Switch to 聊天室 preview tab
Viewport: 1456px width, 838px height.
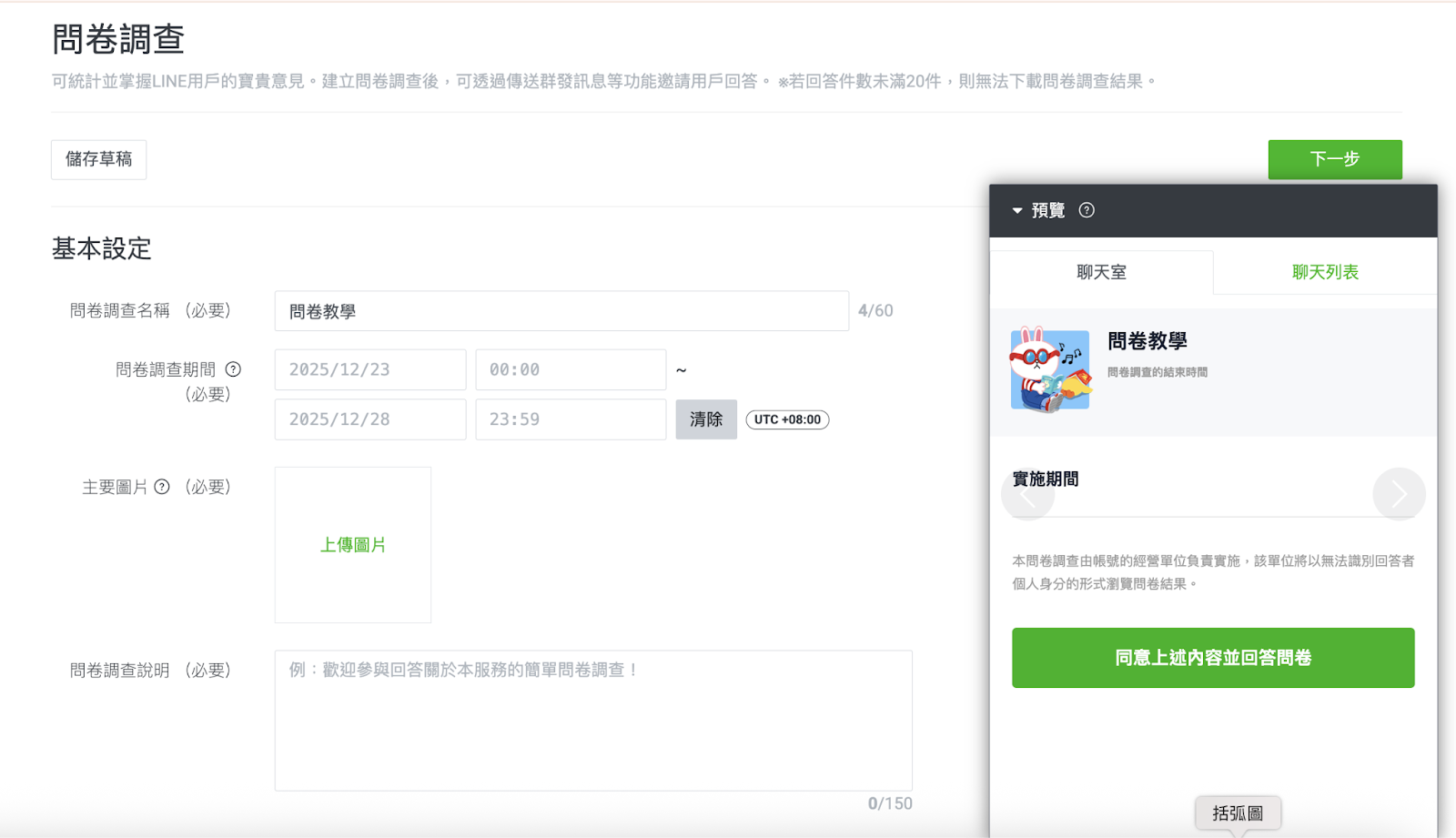[x=1101, y=272]
